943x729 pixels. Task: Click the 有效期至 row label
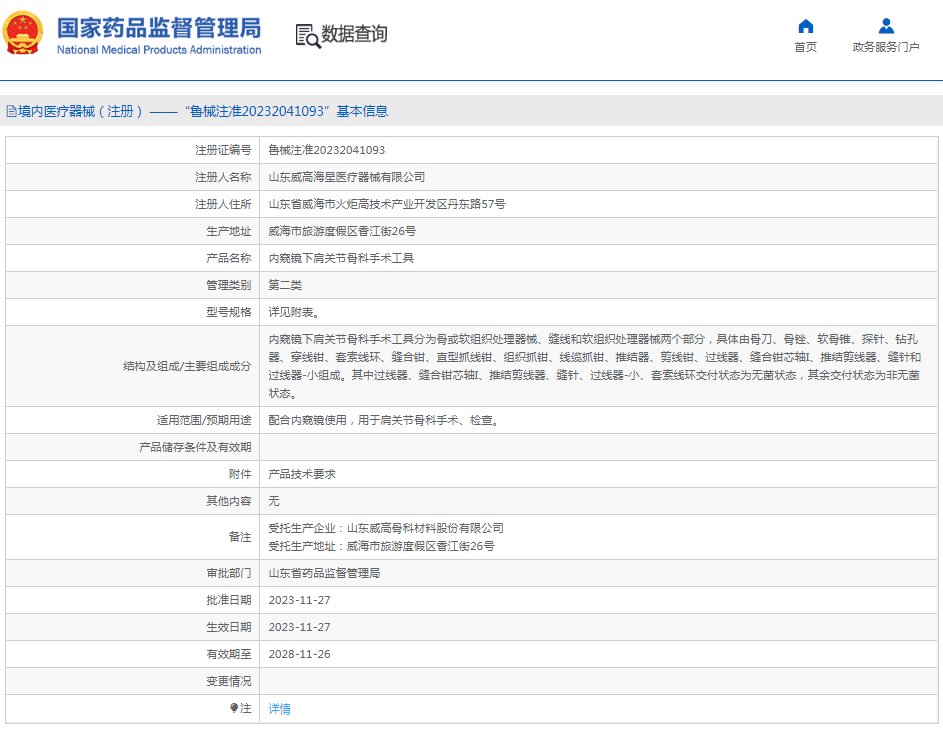pos(229,654)
